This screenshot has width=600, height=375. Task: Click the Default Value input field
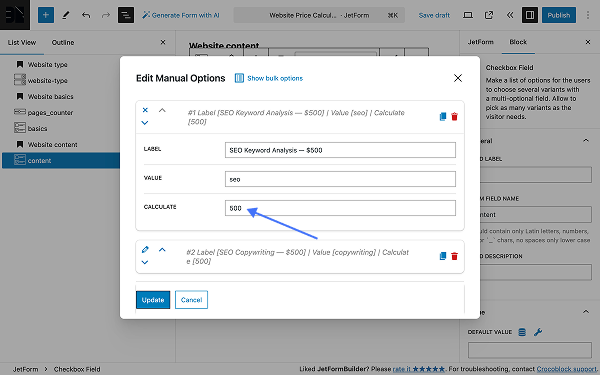[530, 351]
